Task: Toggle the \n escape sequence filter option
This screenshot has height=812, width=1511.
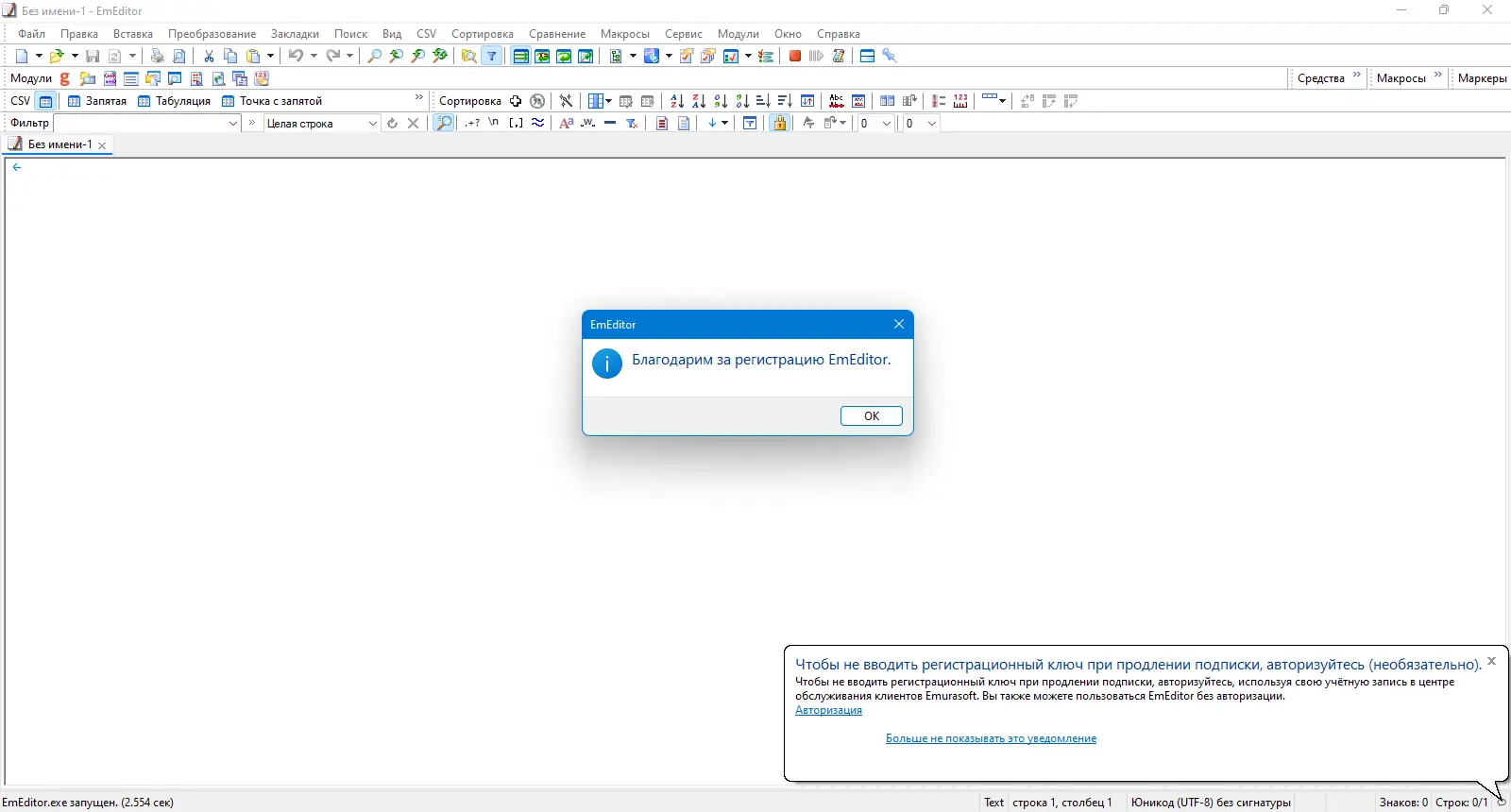Action: [494, 123]
